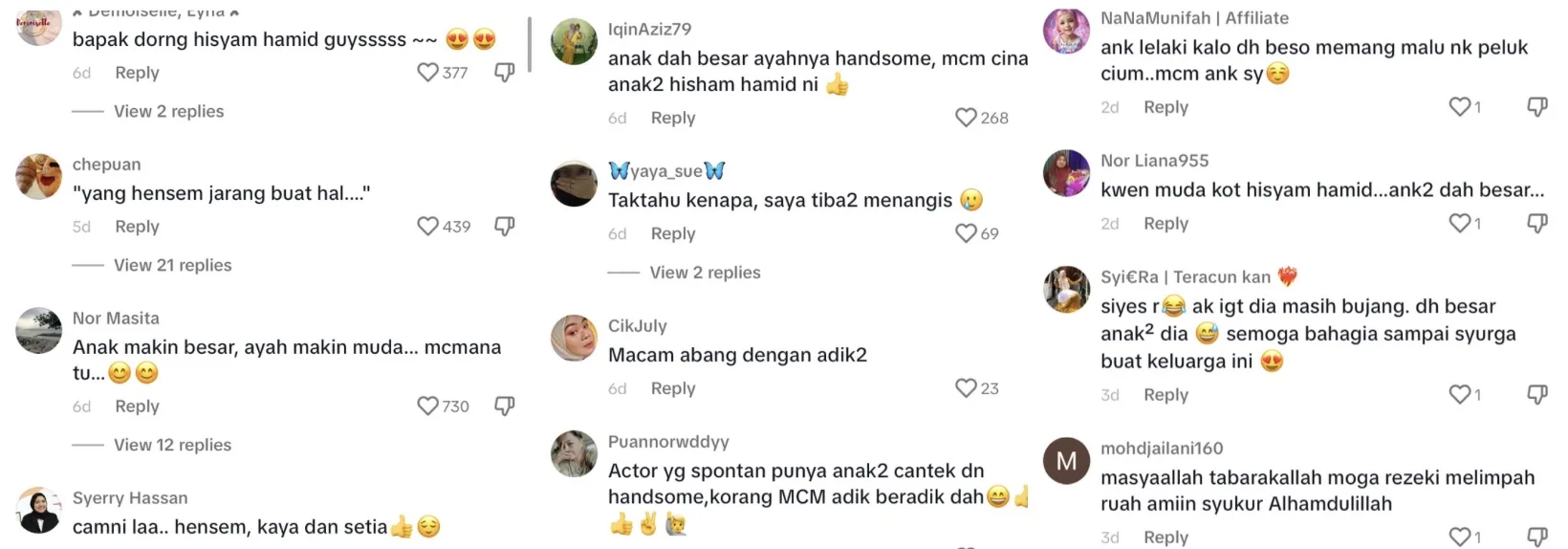This screenshot has height=549, width=1568.
Task: Reply to IqinAziz79's comment
Action: point(673,118)
